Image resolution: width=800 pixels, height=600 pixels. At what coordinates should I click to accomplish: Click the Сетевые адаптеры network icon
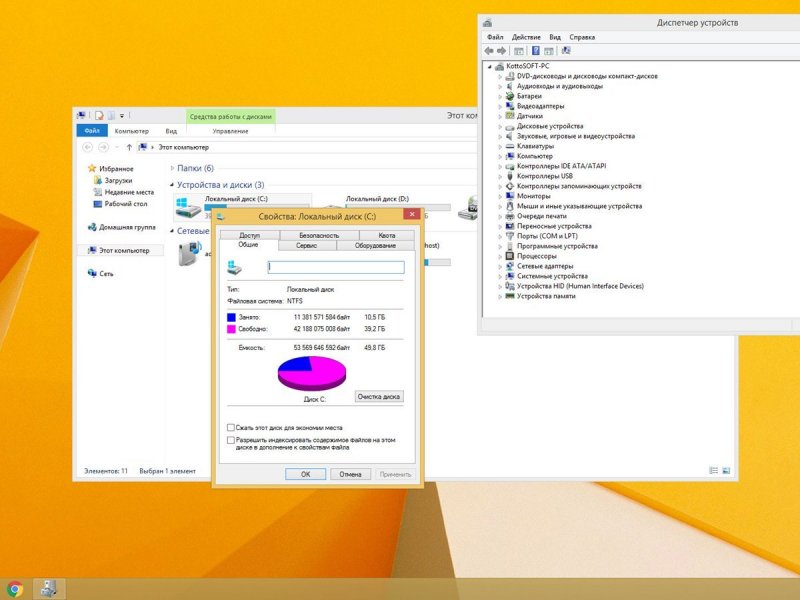pos(509,266)
